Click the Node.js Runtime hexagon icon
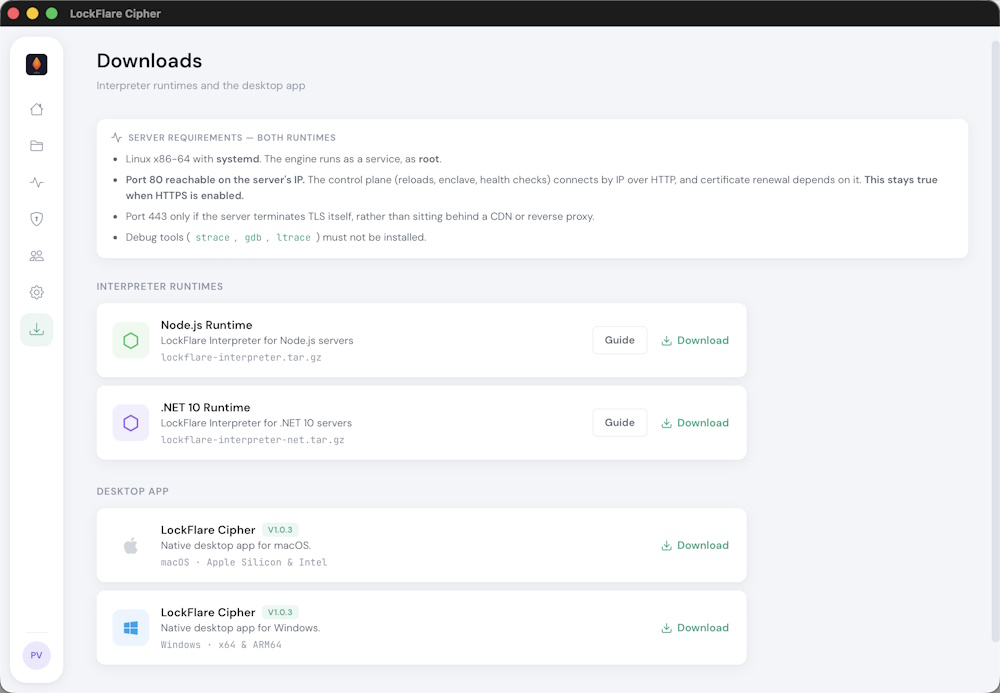 click(131, 340)
